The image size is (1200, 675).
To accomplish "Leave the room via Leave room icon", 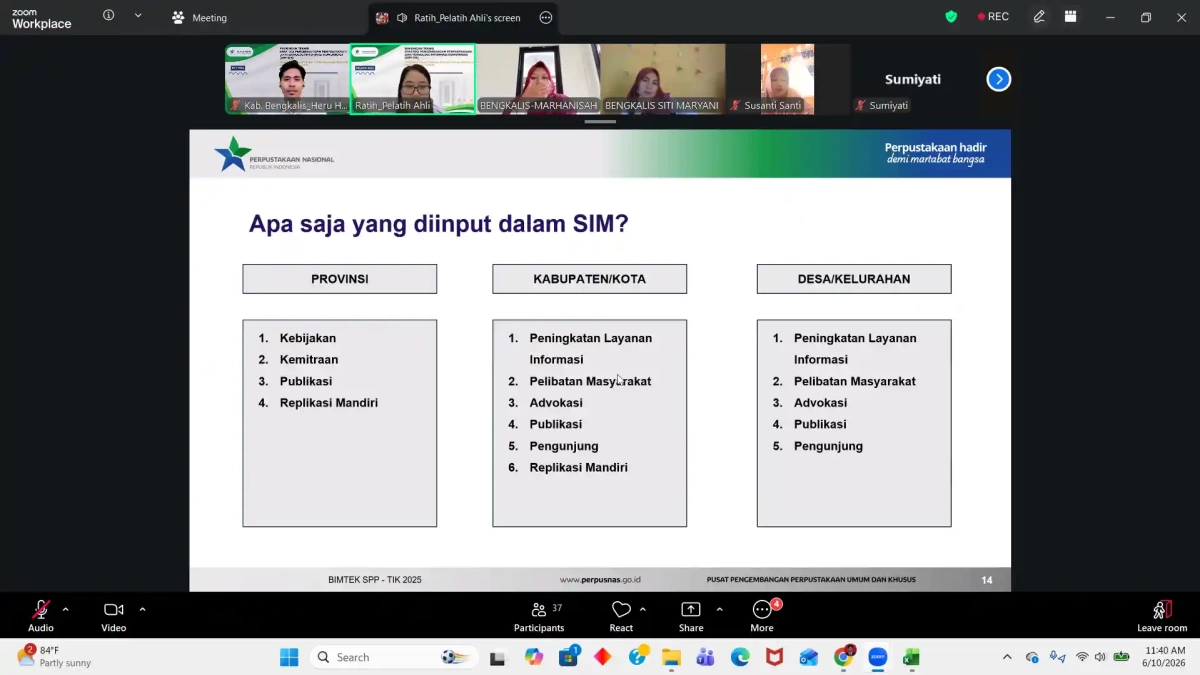I will tap(1162, 616).
